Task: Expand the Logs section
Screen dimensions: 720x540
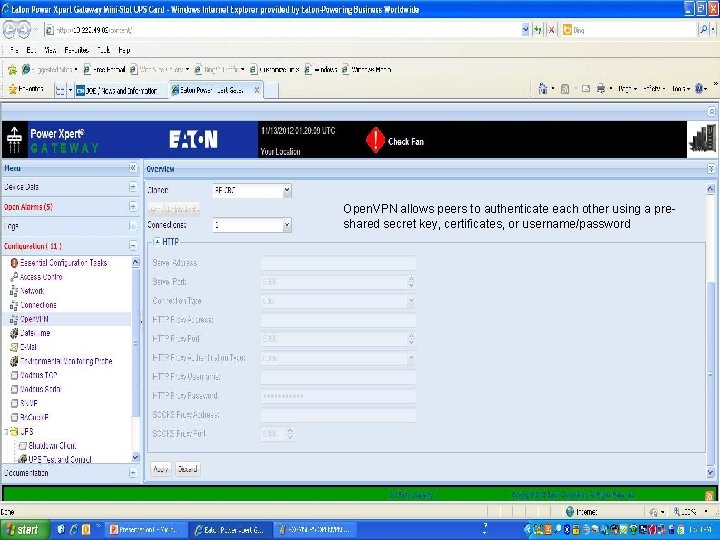Action: tap(133, 226)
